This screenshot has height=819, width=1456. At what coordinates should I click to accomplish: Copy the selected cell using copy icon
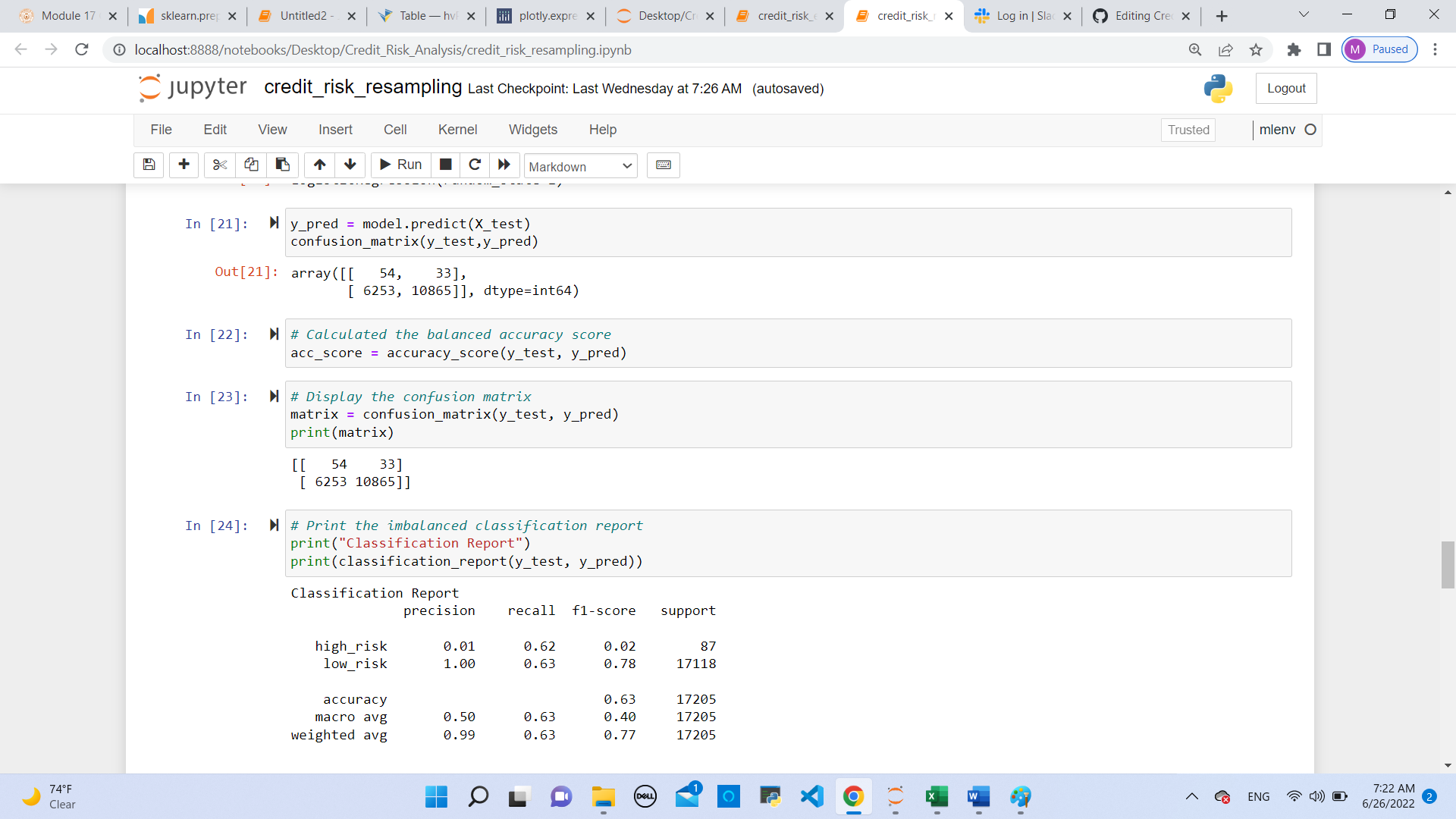pyautogui.click(x=251, y=165)
